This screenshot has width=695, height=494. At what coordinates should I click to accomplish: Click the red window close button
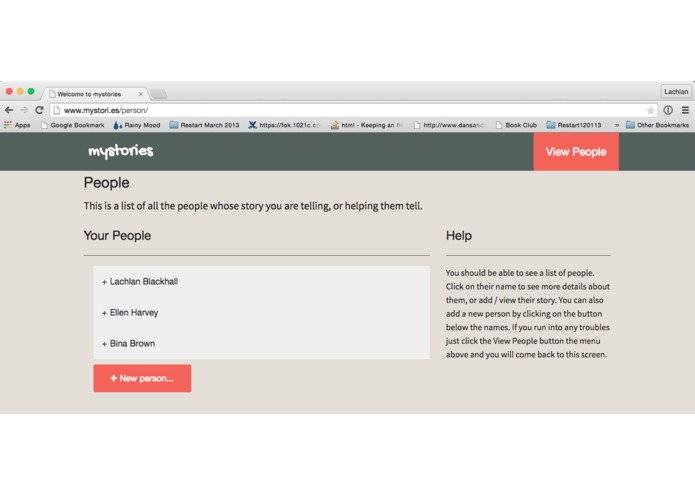tap(9, 91)
